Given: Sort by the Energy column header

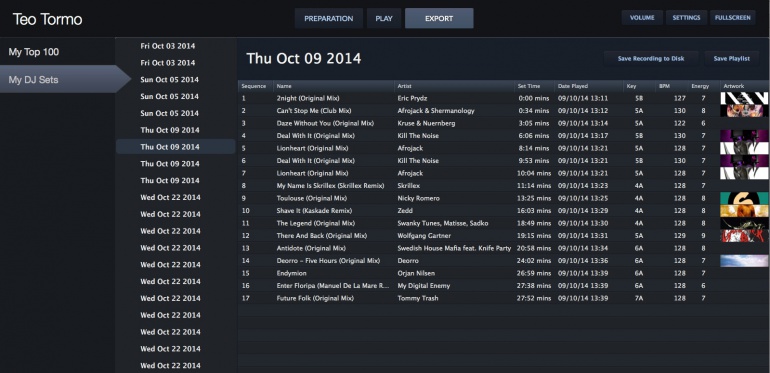Looking at the screenshot, I should click(704, 86).
